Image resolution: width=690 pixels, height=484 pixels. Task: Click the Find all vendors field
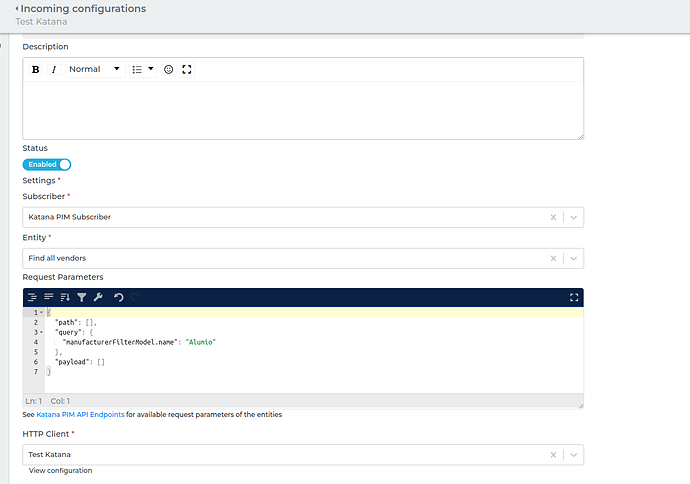click(x=303, y=258)
